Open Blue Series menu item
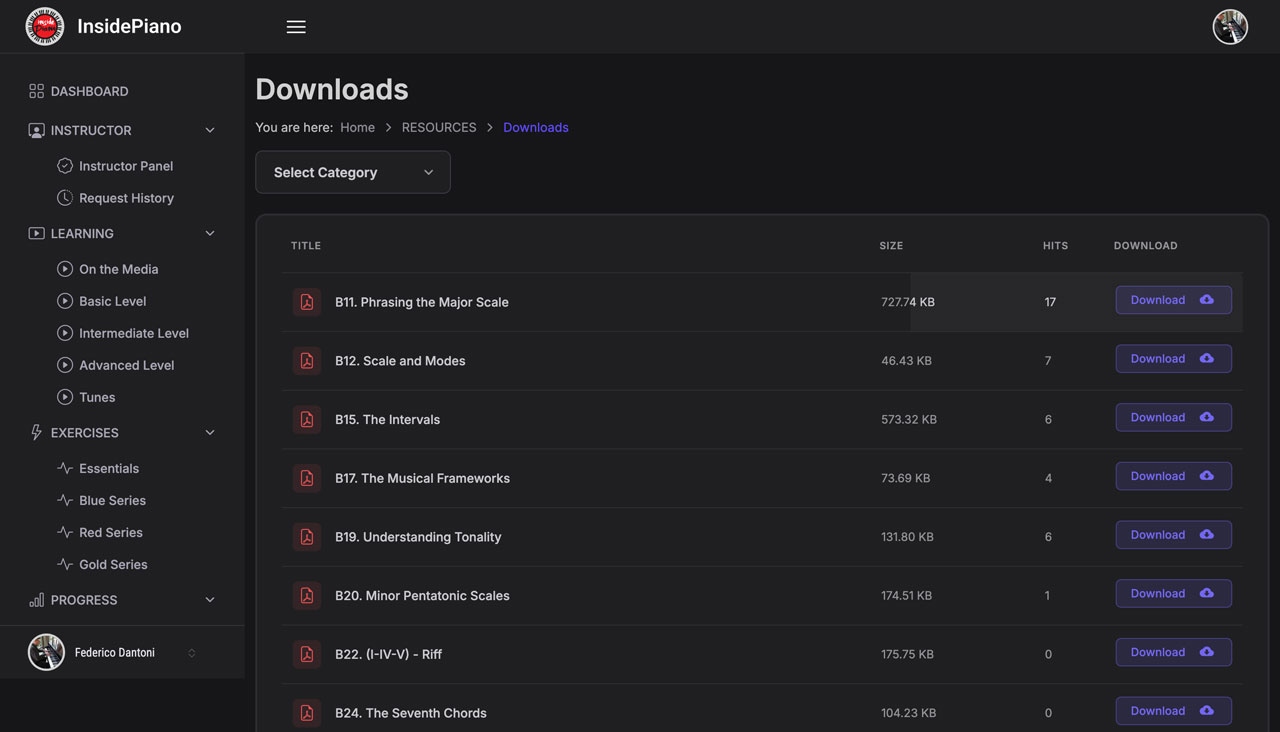Screen dimensions: 1280x732 click(113, 500)
